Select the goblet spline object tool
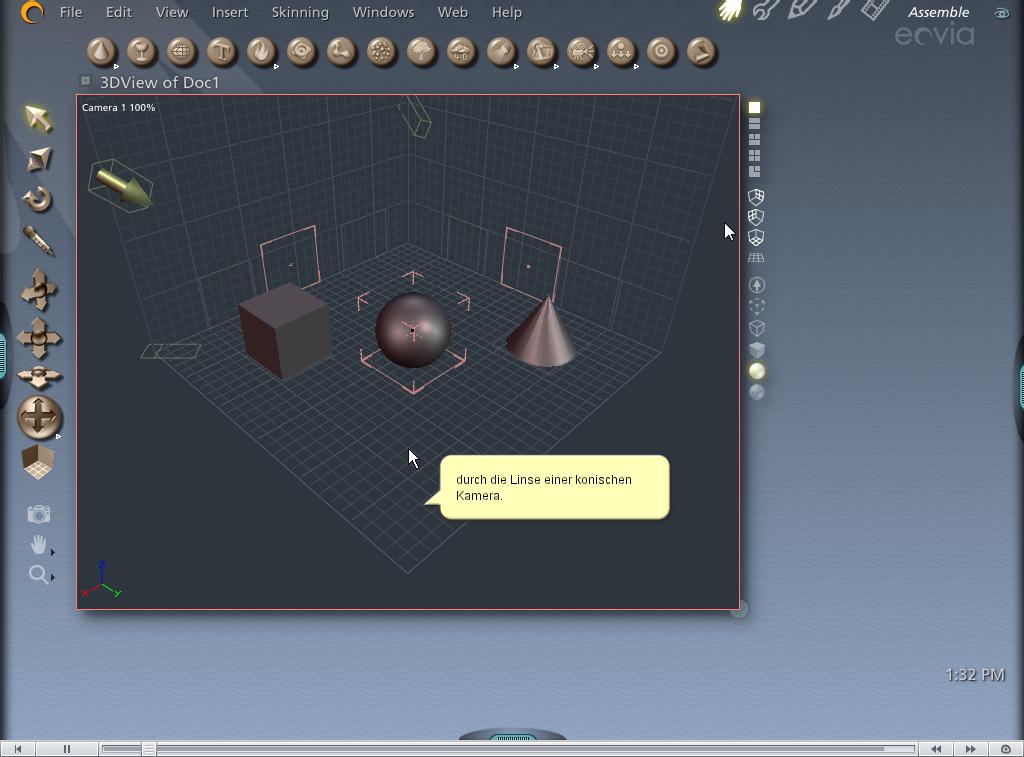1024x757 pixels. coord(142,52)
